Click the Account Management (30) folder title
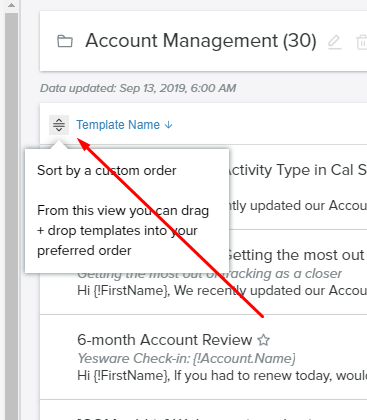The height and width of the screenshot is (420, 367). coord(201,41)
